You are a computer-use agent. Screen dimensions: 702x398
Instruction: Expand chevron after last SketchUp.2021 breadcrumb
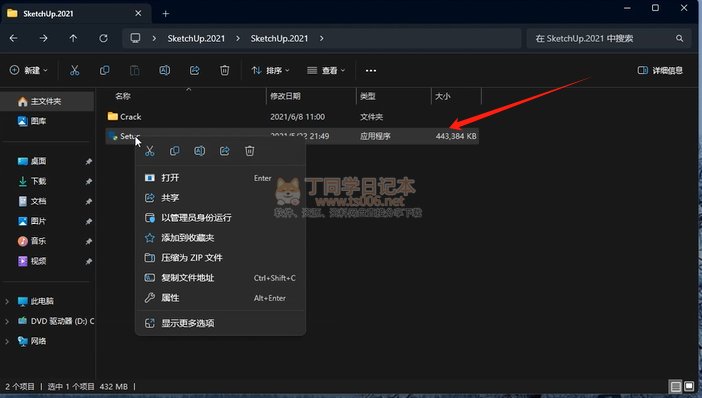pos(321,39)
